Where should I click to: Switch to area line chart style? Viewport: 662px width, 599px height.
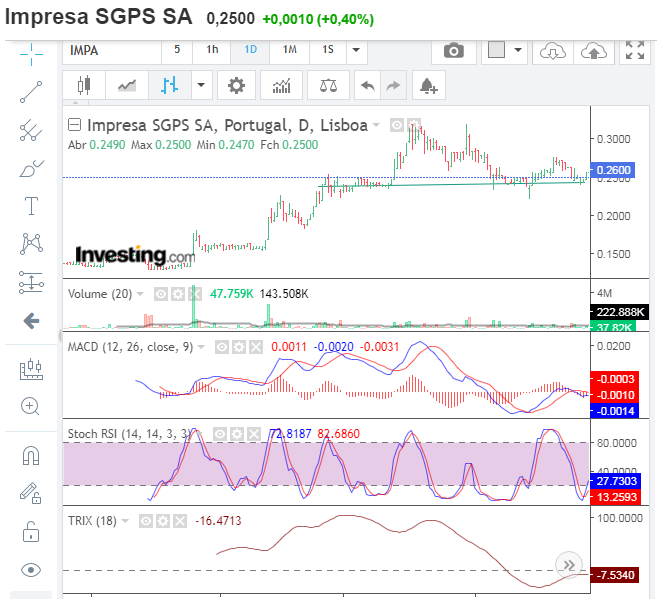[127, 86]
